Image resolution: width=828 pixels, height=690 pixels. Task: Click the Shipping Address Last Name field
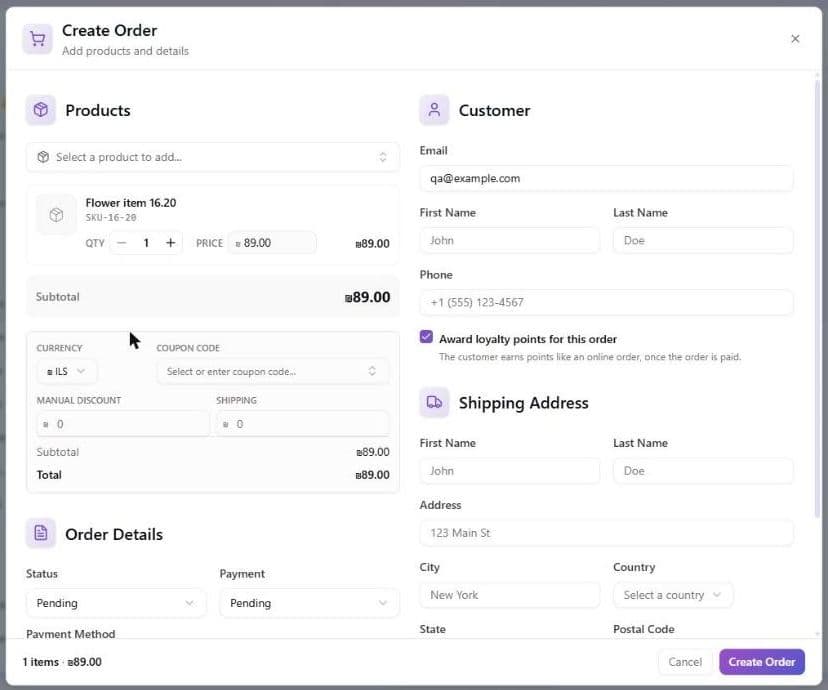click(x=703, y=470)
